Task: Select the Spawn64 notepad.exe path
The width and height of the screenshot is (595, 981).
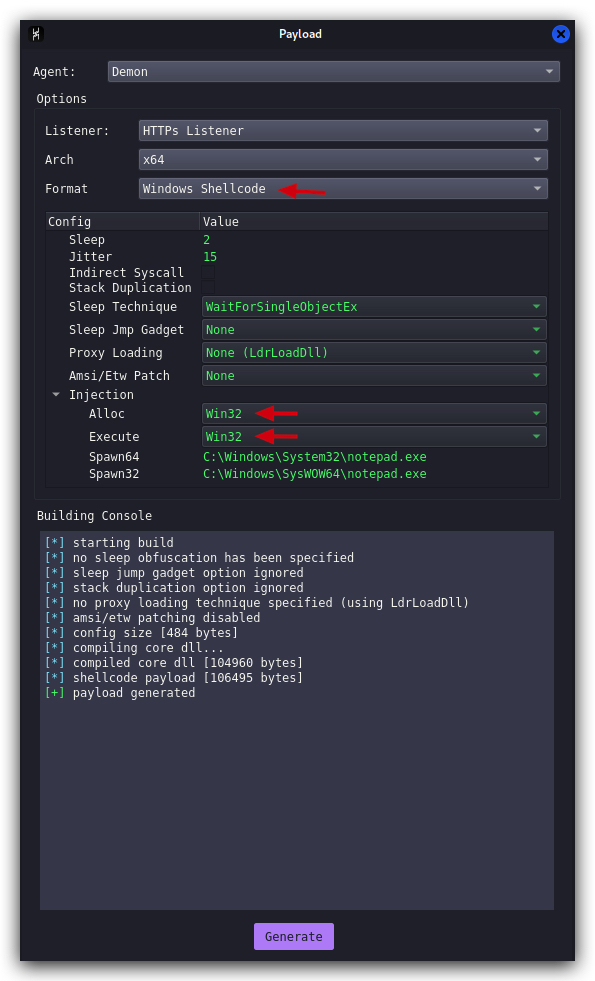Action: (315, 457)
